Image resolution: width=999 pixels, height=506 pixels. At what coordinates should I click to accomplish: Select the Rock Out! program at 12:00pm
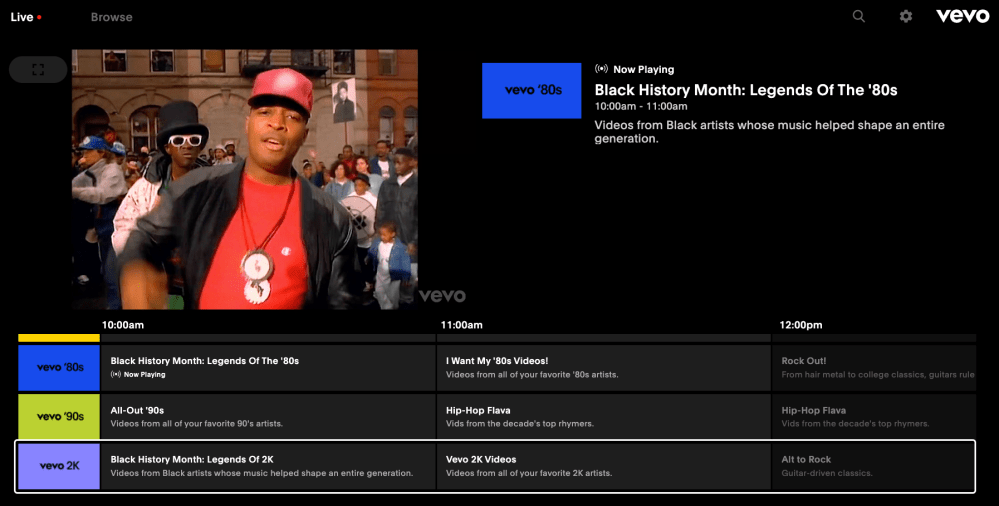point(873,367)
